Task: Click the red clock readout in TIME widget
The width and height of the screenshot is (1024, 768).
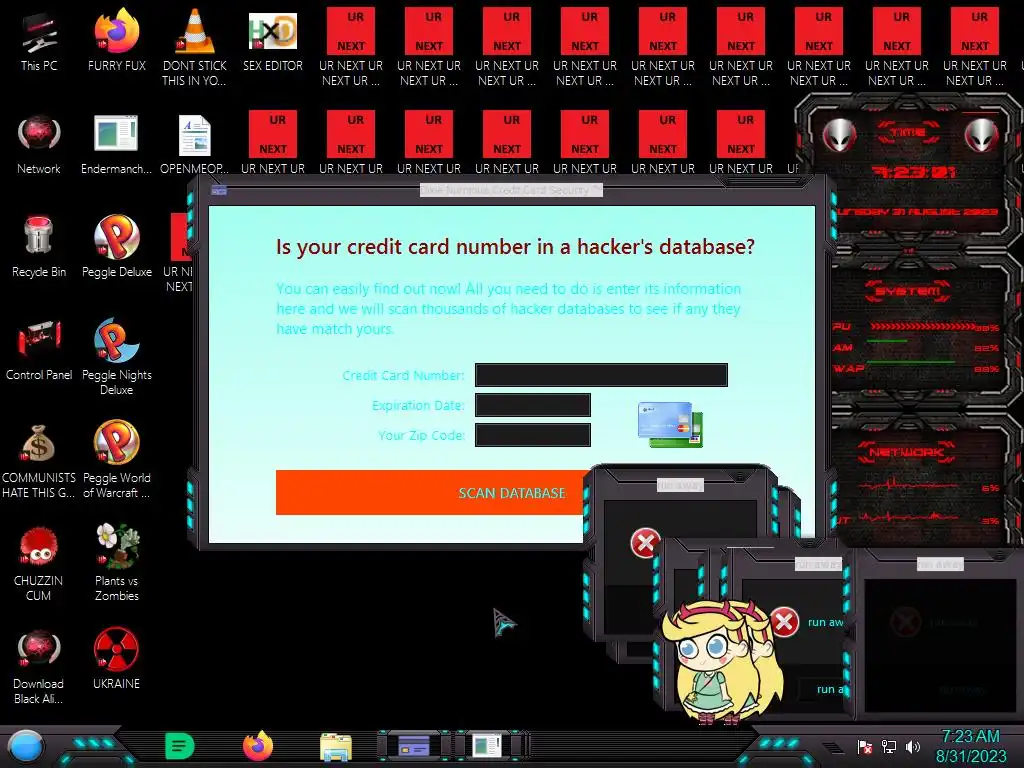Action: click(x=913, y=172)
